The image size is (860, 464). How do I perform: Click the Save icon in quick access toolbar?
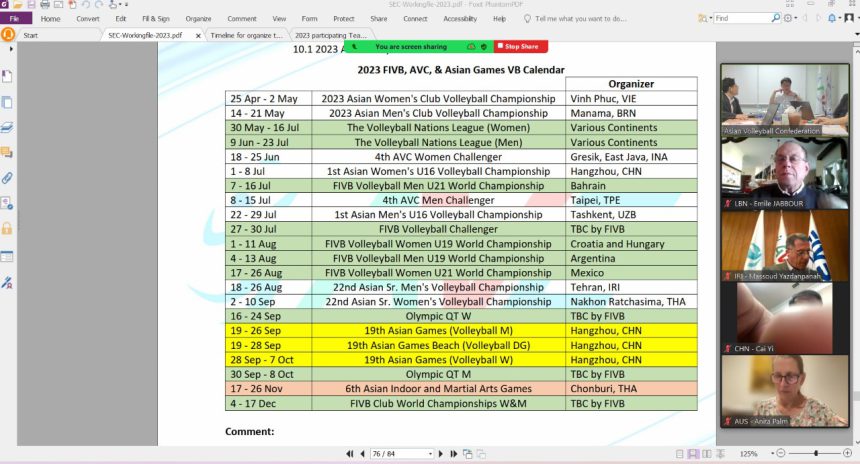31,4
